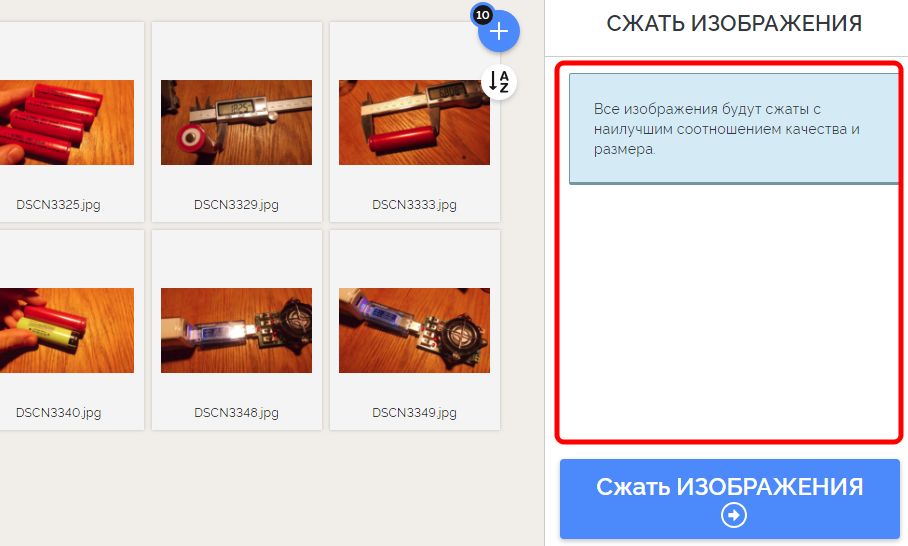The height and width of the screenshot is (546, 908).
Task: Click the blue compression info message box
Action: (x=734, y=129)
